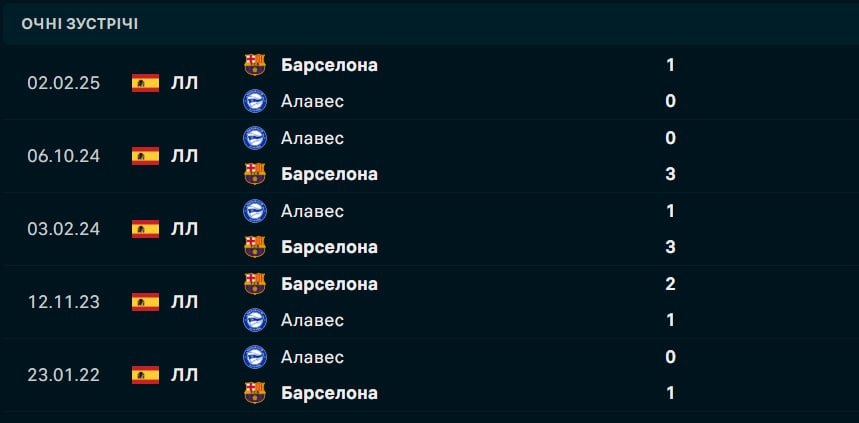The image size is (859, 423).
Task: Click Spain flag next to 02.02.25
Action: pyautogui.click(x=145, y=83)
